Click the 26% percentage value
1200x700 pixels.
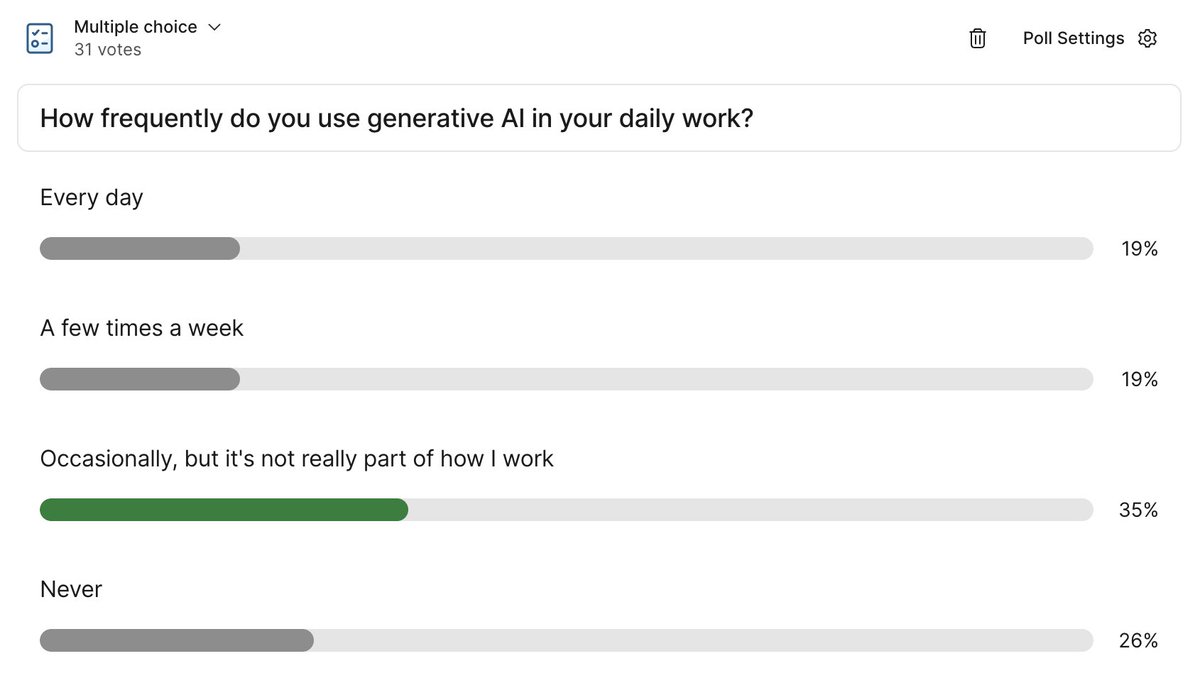[x=1139, y=640]
